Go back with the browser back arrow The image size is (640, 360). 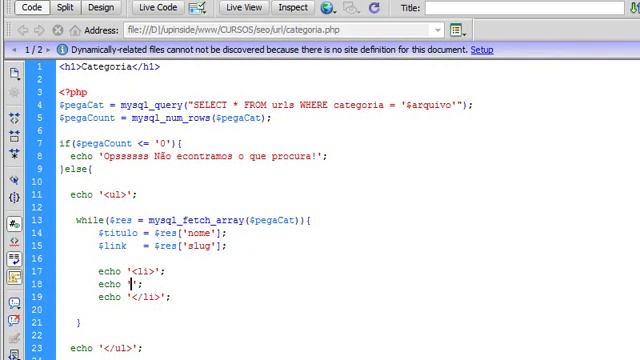point(23,30)
